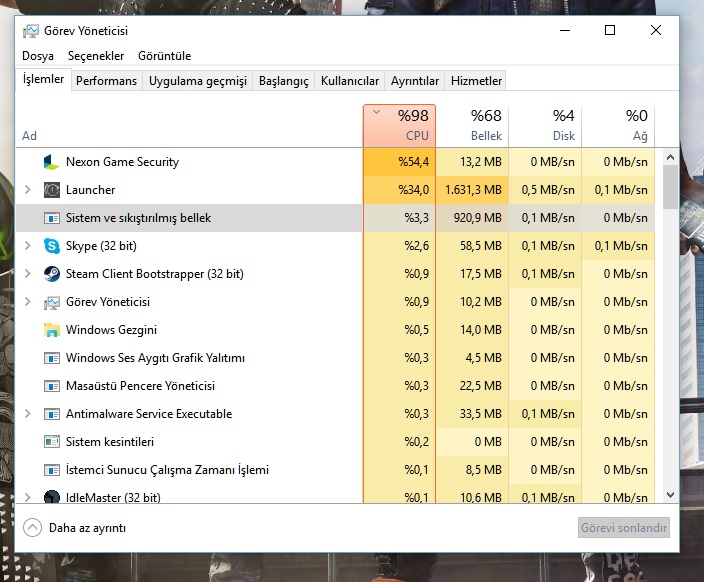Screen dimensions: 704x582
Task: Click the 58,5 MB memory cell
Action: (x=472, y=246)
